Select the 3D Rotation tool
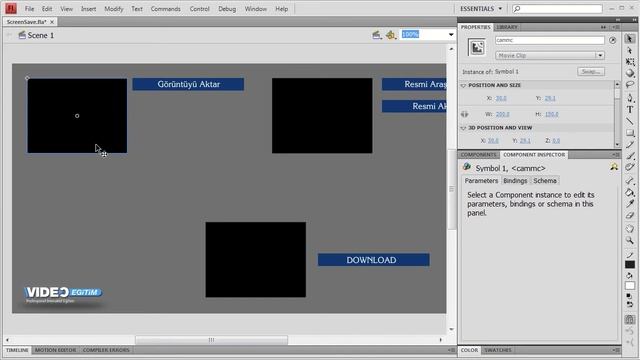This screenshot has width=640, height=360. point(630,73)
